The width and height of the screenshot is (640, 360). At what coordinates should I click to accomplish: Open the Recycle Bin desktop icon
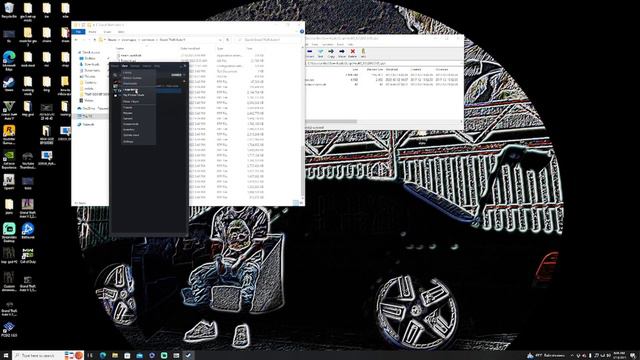(9, 10)
